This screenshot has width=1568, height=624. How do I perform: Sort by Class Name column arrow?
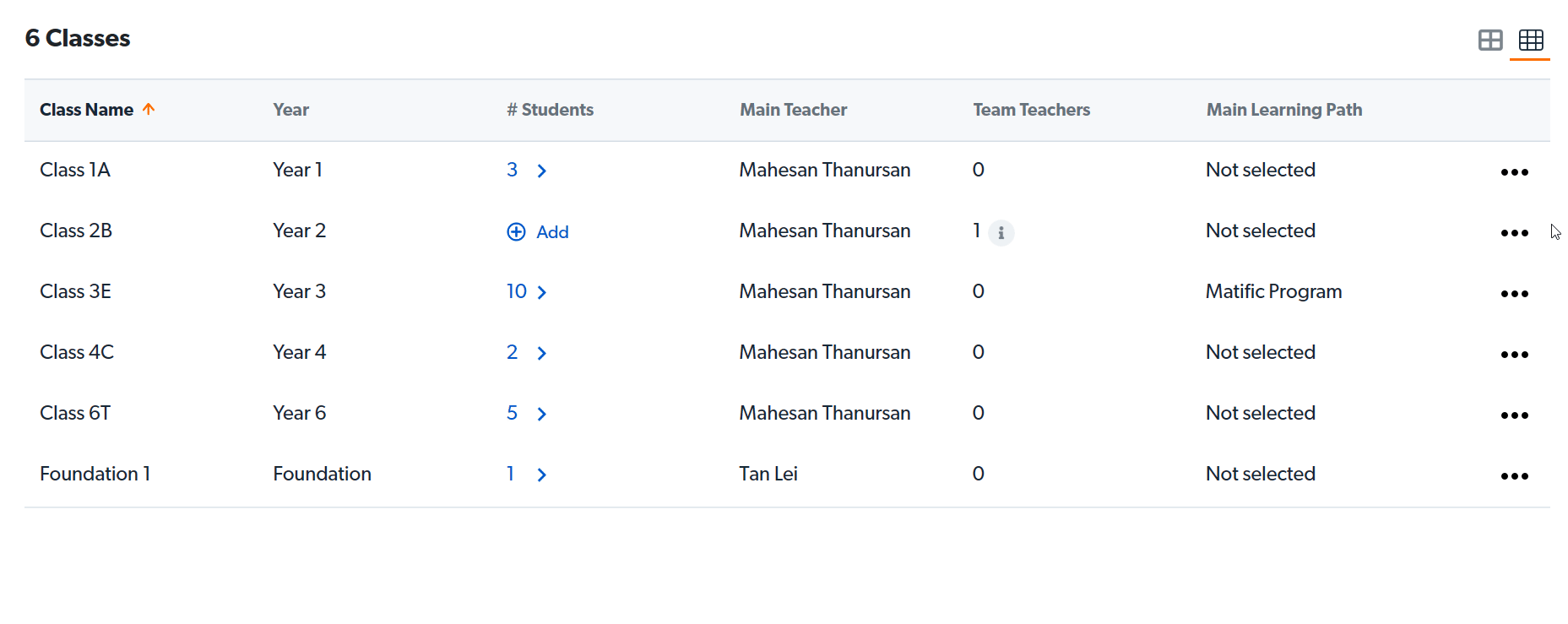[149, 109]
